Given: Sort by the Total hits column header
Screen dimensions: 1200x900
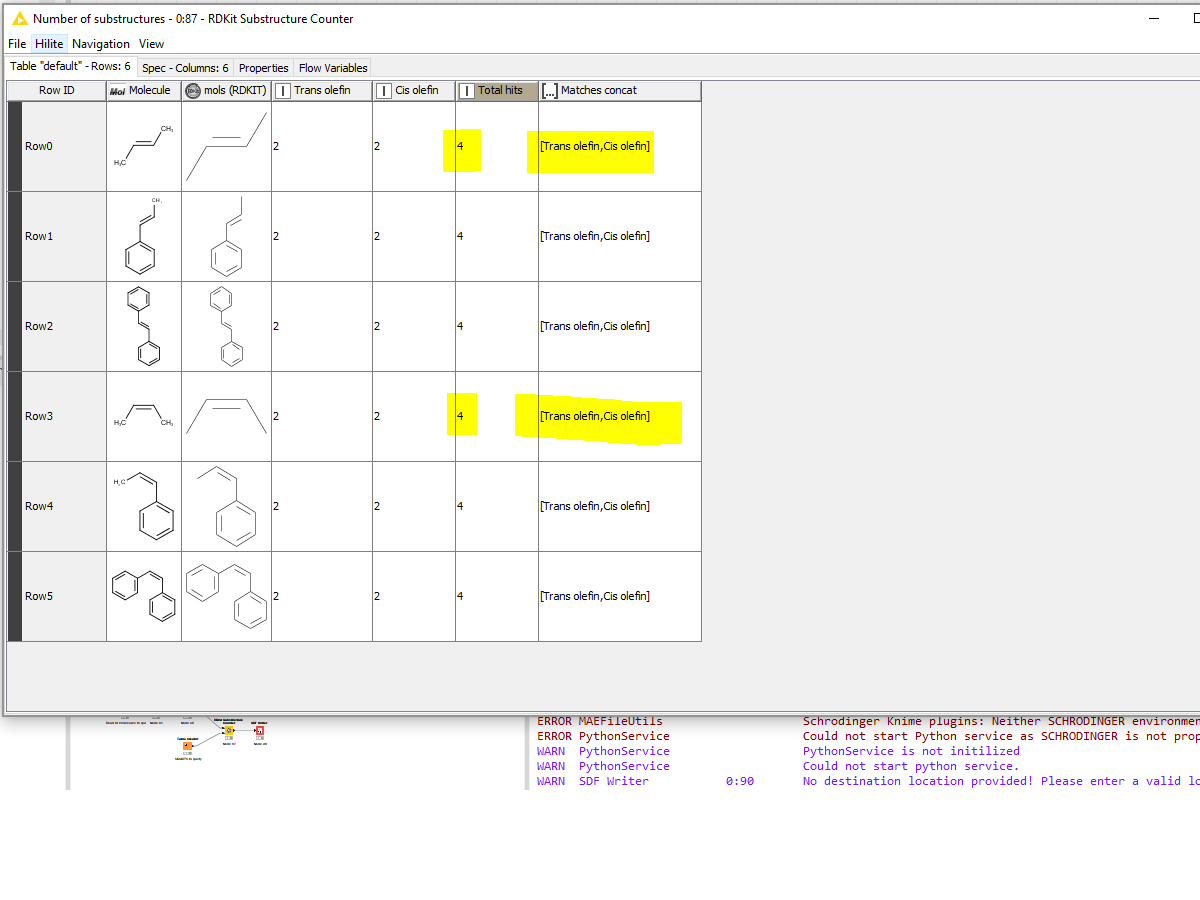Looking at the screenshot, I should coord(500,91).
